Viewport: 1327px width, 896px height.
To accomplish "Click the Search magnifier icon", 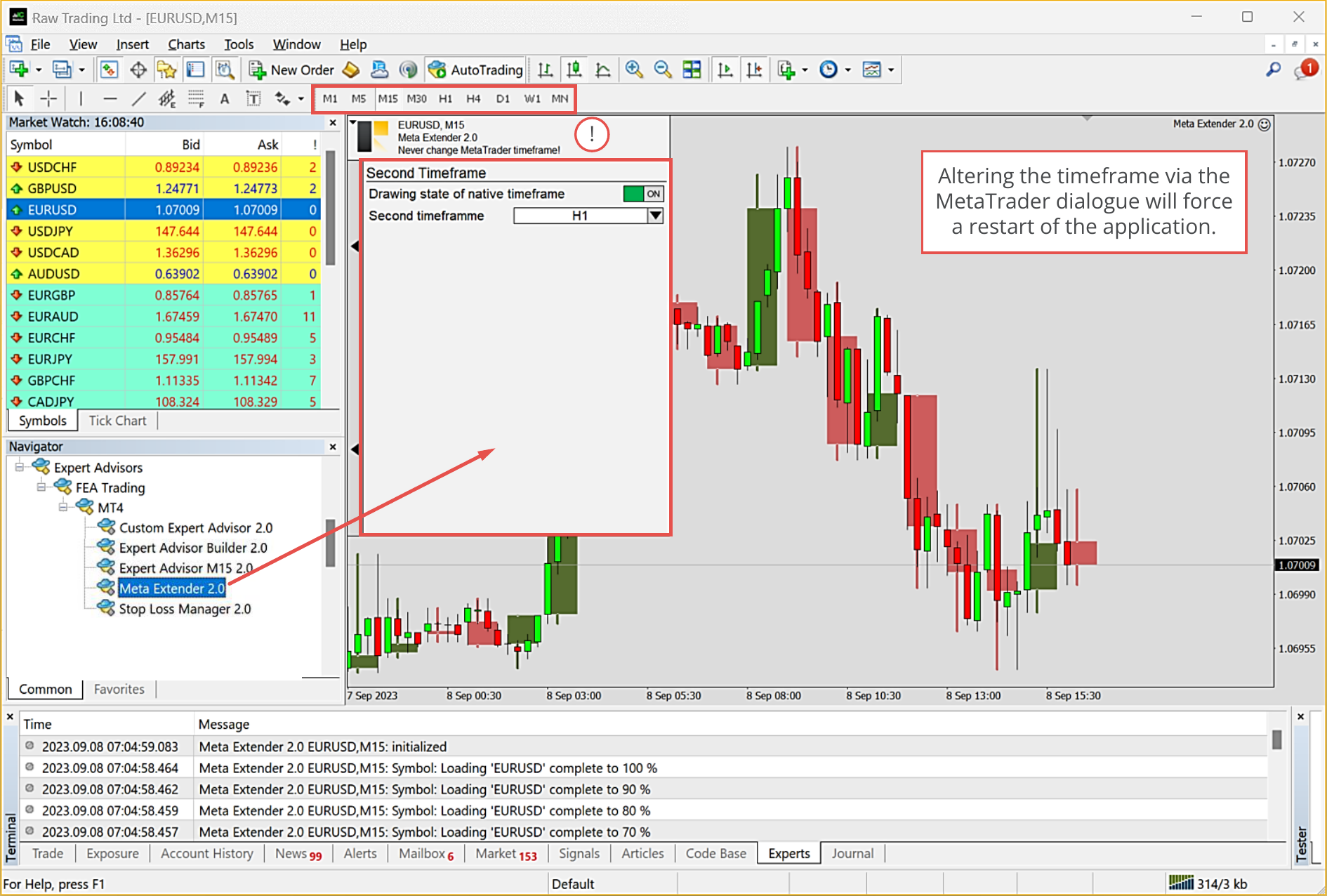I will point(1273,69).
